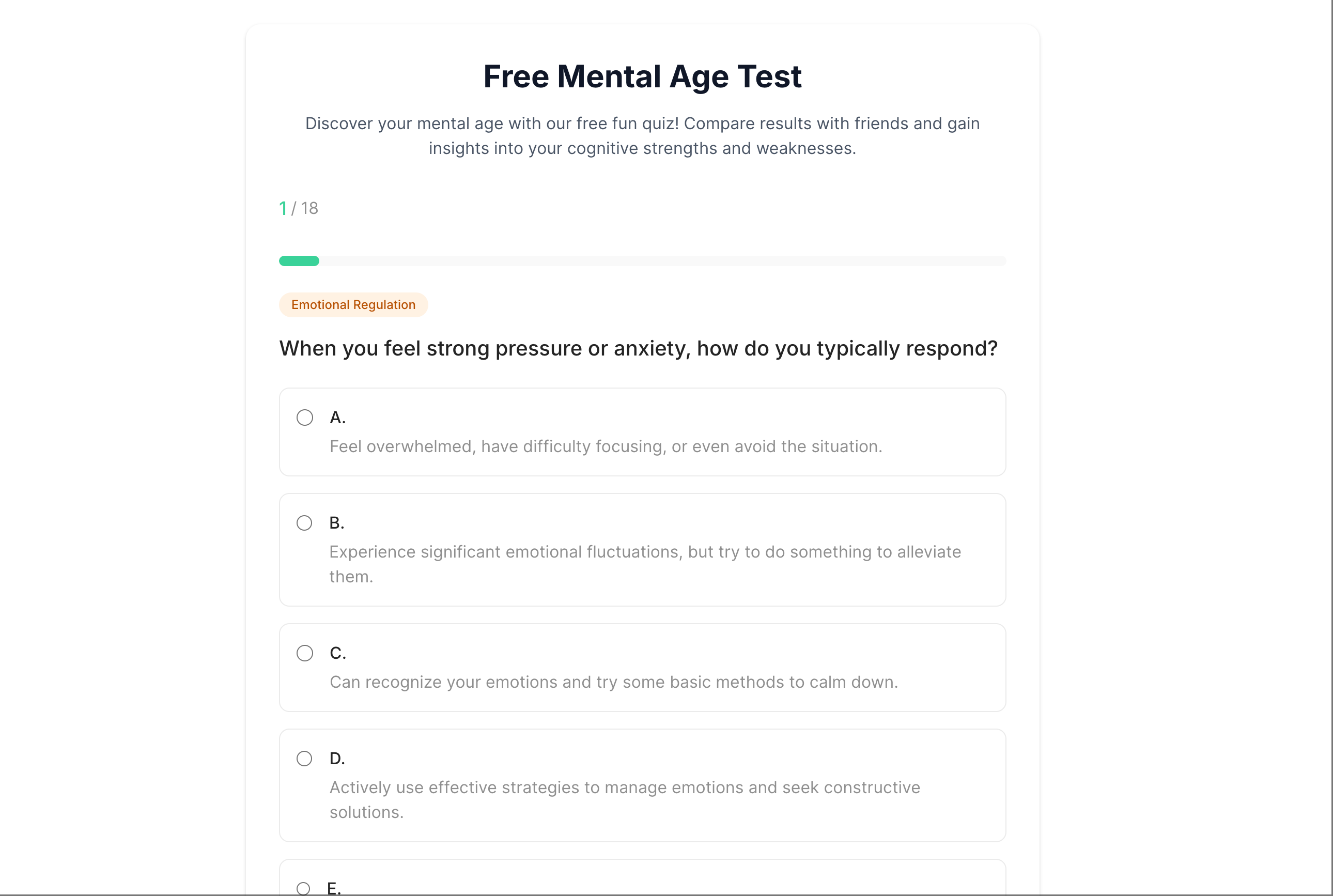The image size is (1333, 896).
Task: Select radio button for option A
Action: 304,418
